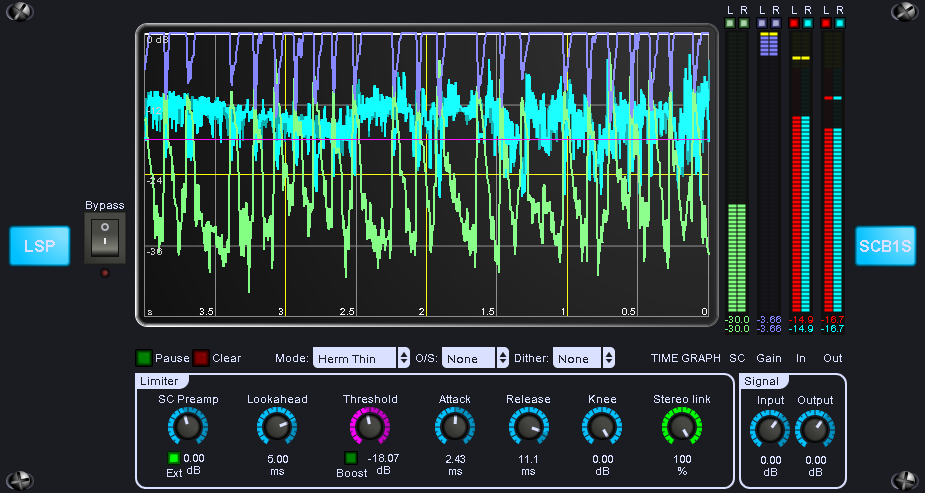The image size is (925, 493).
Task: Toggle the Boost button under Threshold
Action: point(351,458)
